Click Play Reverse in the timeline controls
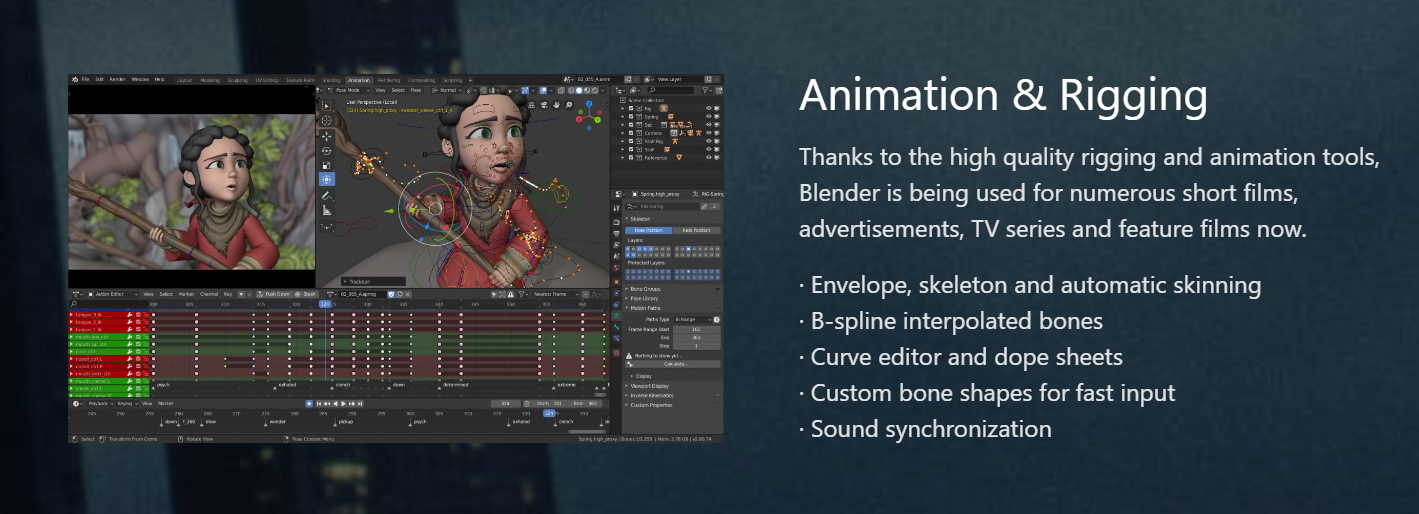1419x514 pixels. point(335,404)
